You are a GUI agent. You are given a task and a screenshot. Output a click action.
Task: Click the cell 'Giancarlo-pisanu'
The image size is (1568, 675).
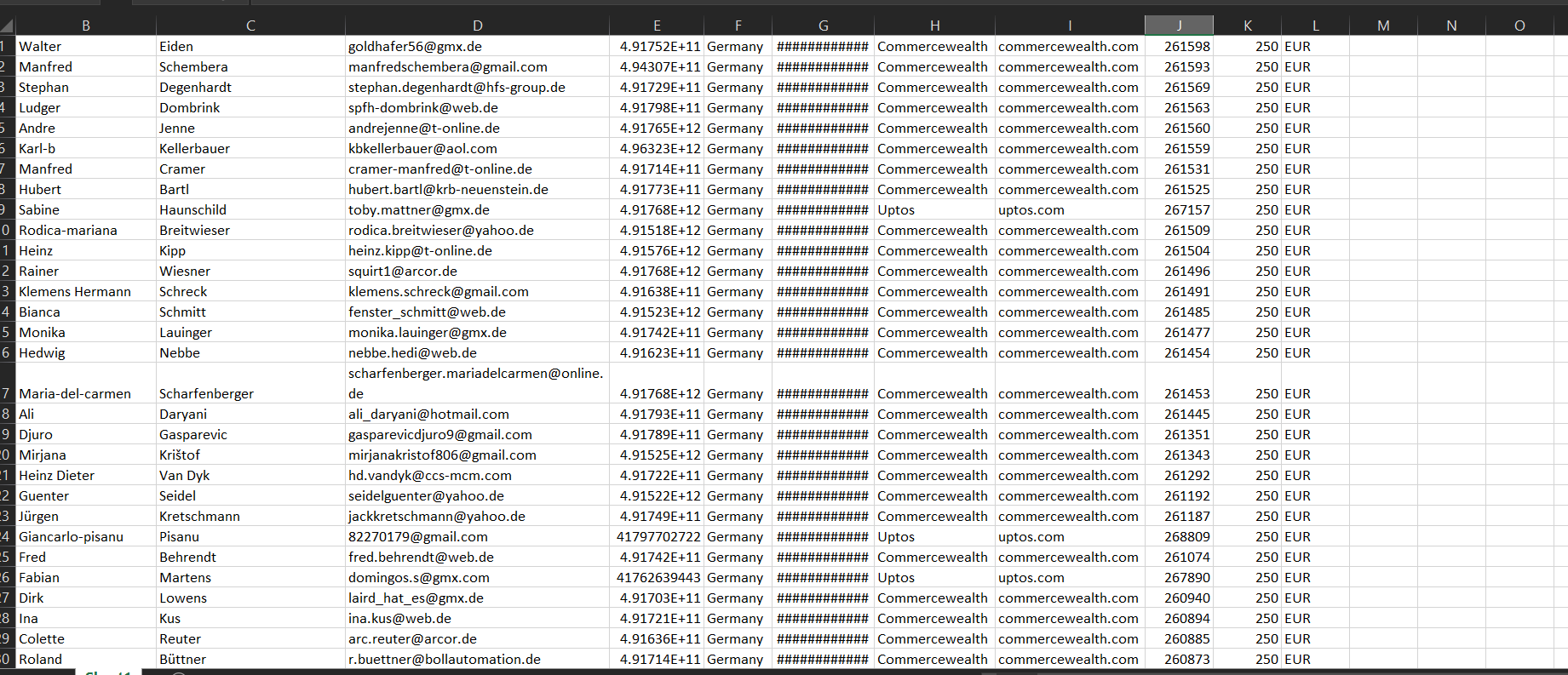click(86, 536)
